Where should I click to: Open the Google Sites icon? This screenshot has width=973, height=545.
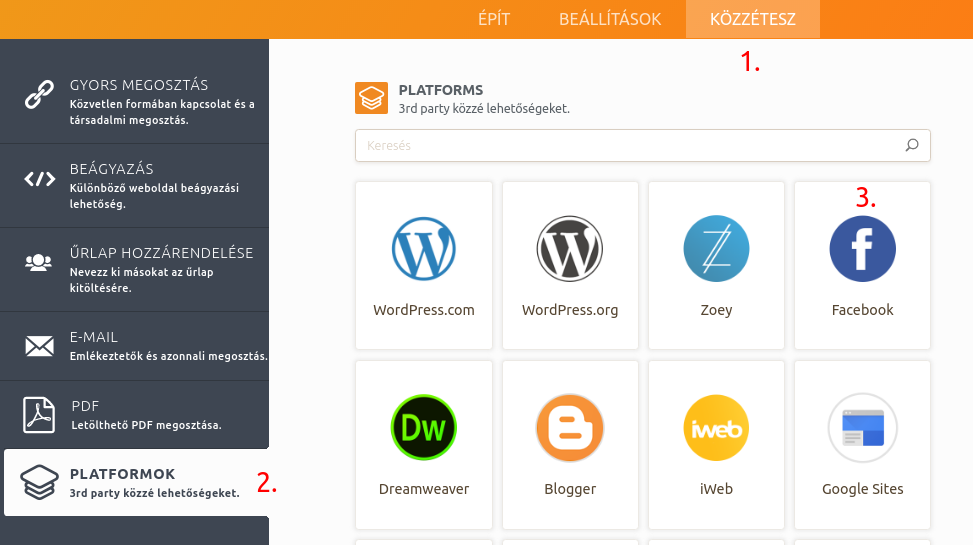[x=862, y=428]
